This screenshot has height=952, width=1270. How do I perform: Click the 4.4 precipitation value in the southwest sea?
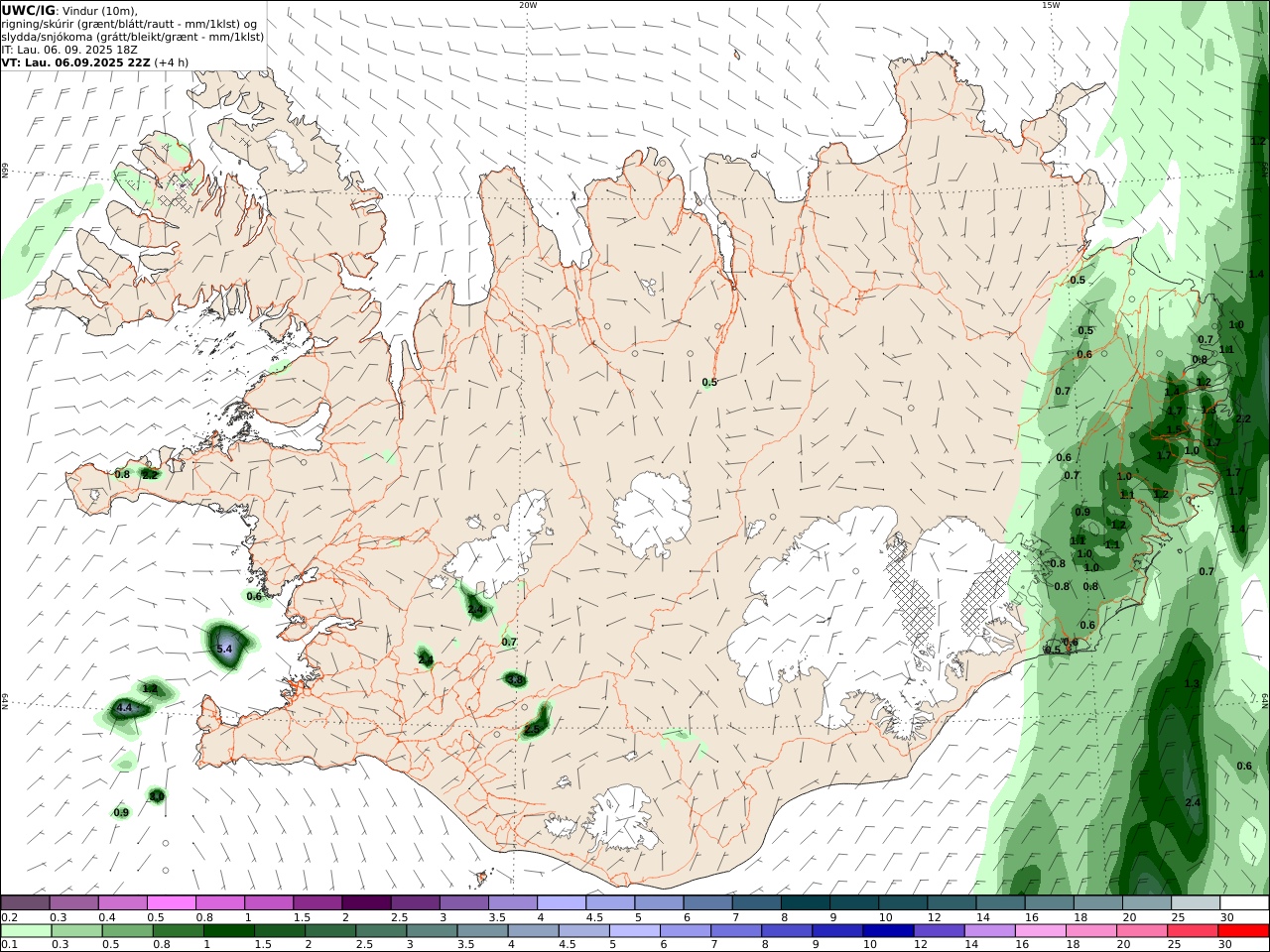pyautogui.click(x=124, y=708)
